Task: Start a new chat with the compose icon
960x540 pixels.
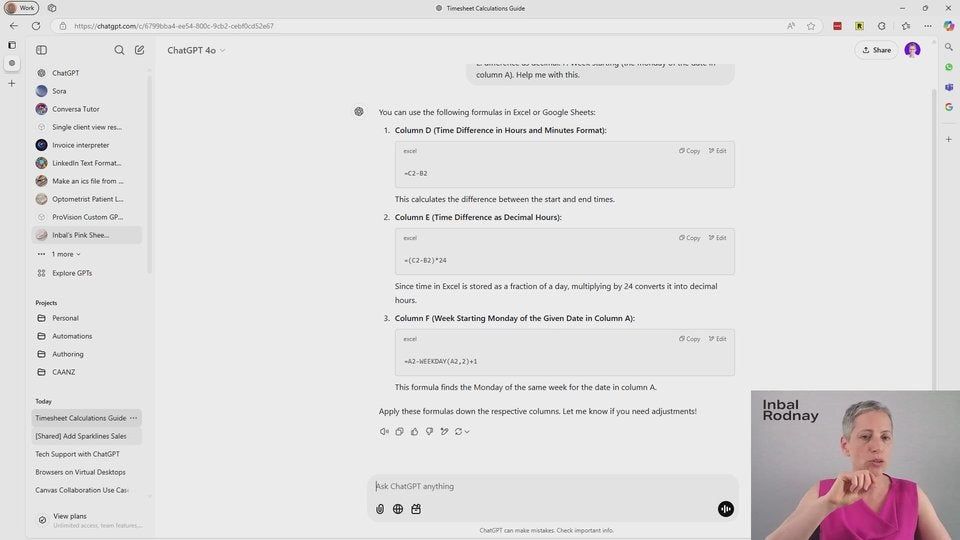Action: (140, 50)
